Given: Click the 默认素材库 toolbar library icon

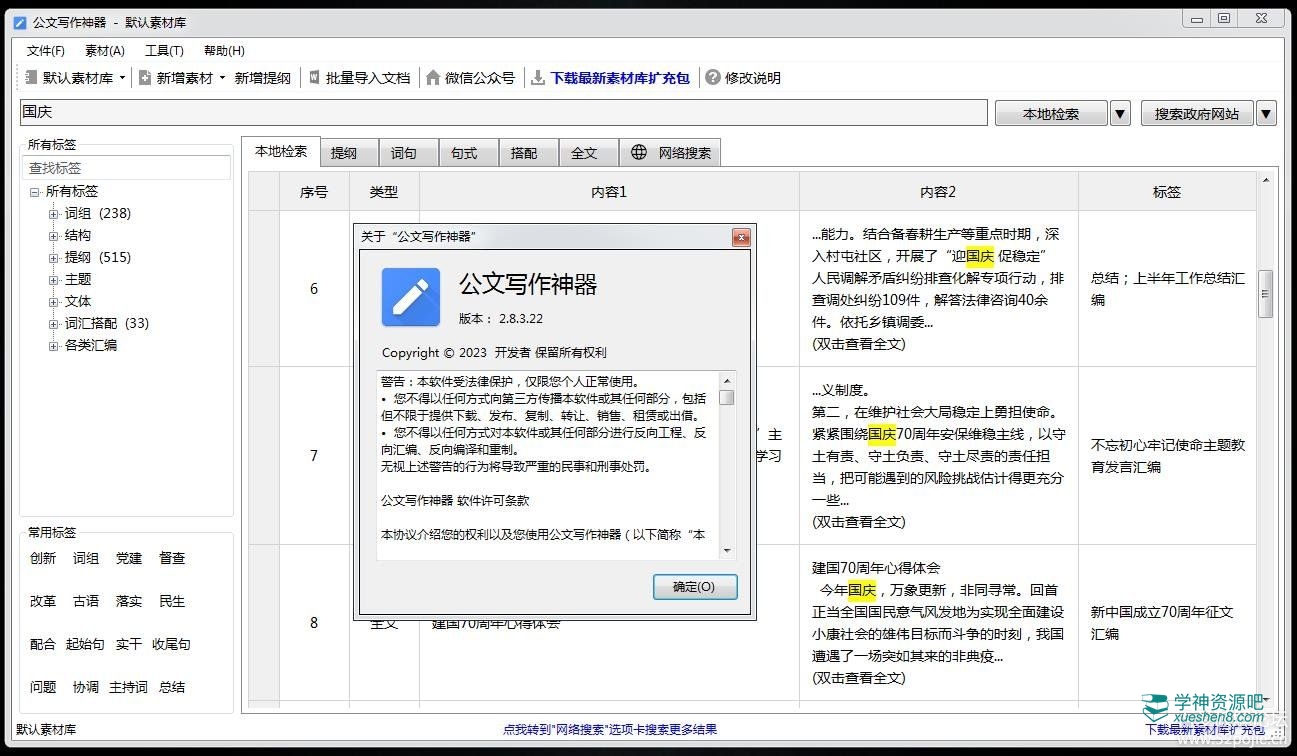Looking at the screenshot, I should (31, 78).
